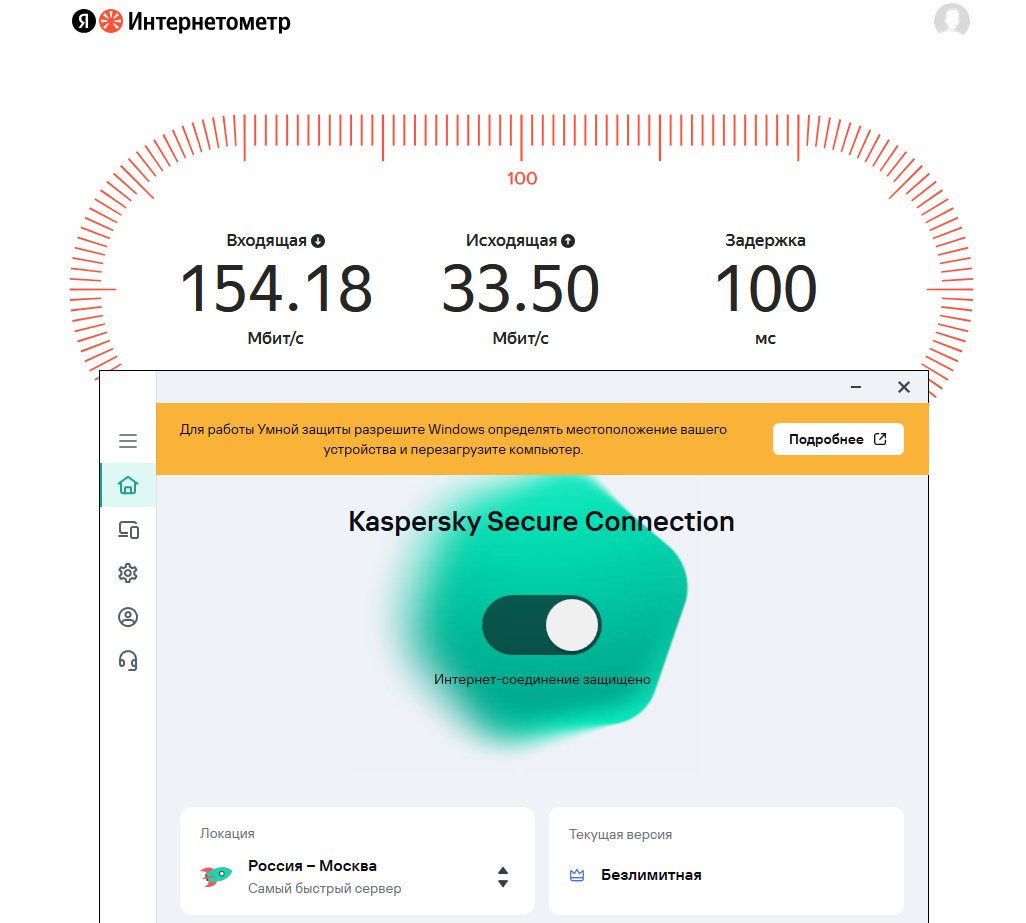Viewport: 1026px width, 923px height.
Task: Expand the location selector arrows
Action: (503, 877)
